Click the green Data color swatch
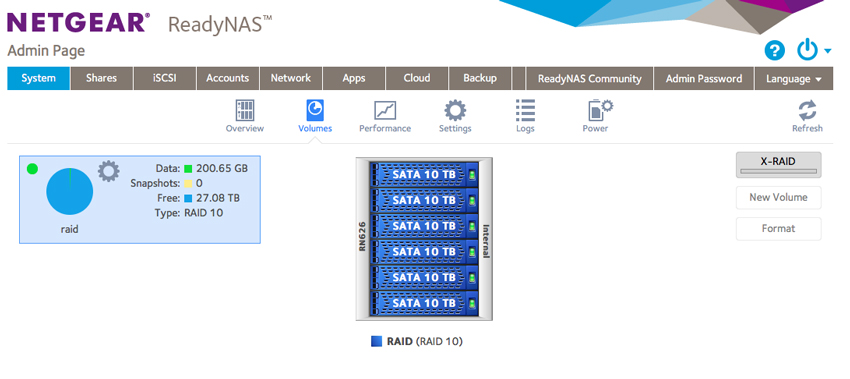Image resolution: width=850 pixels, height=379 pixels. point(188,169)
